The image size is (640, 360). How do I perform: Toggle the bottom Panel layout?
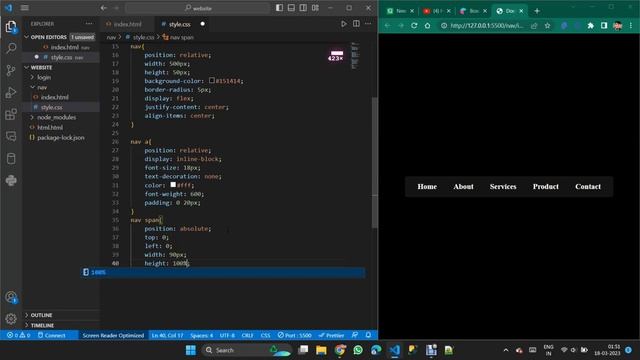pyautogui.click(x=291, y=8)
